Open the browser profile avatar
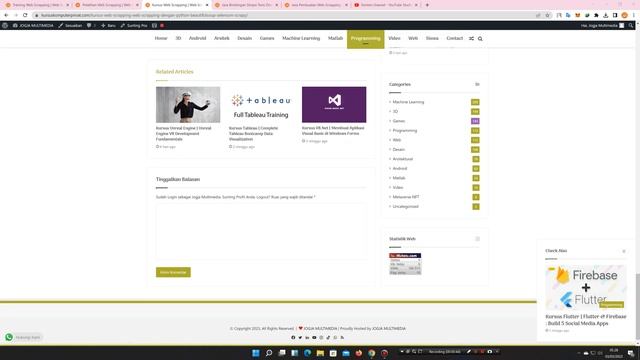Viewport: 640px width, 360px height. [x=624, y=15]
